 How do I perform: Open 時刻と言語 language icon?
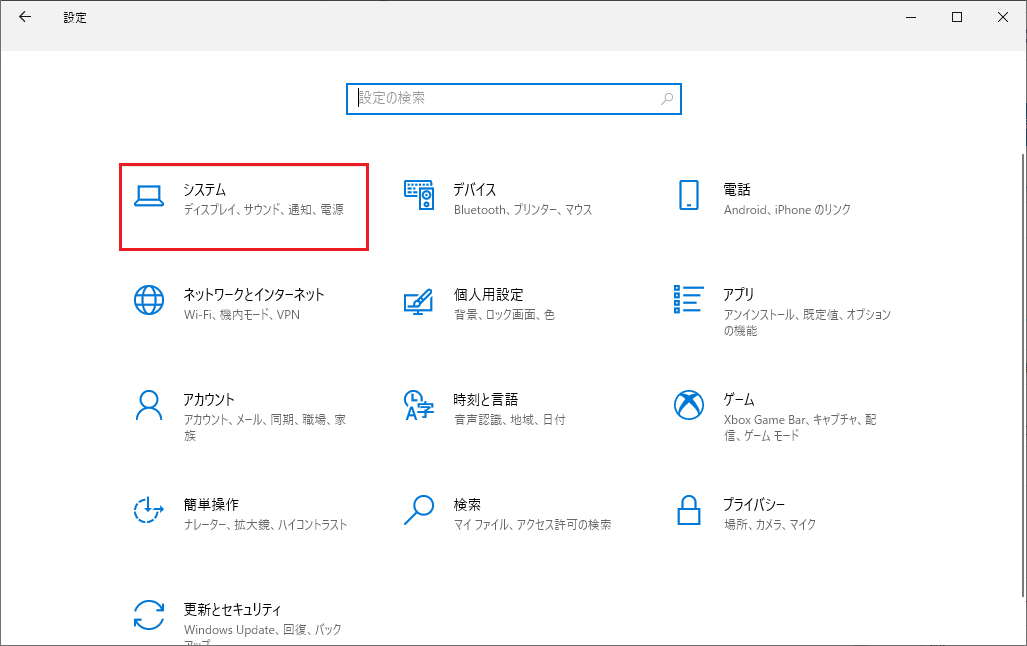pos(418,405)
